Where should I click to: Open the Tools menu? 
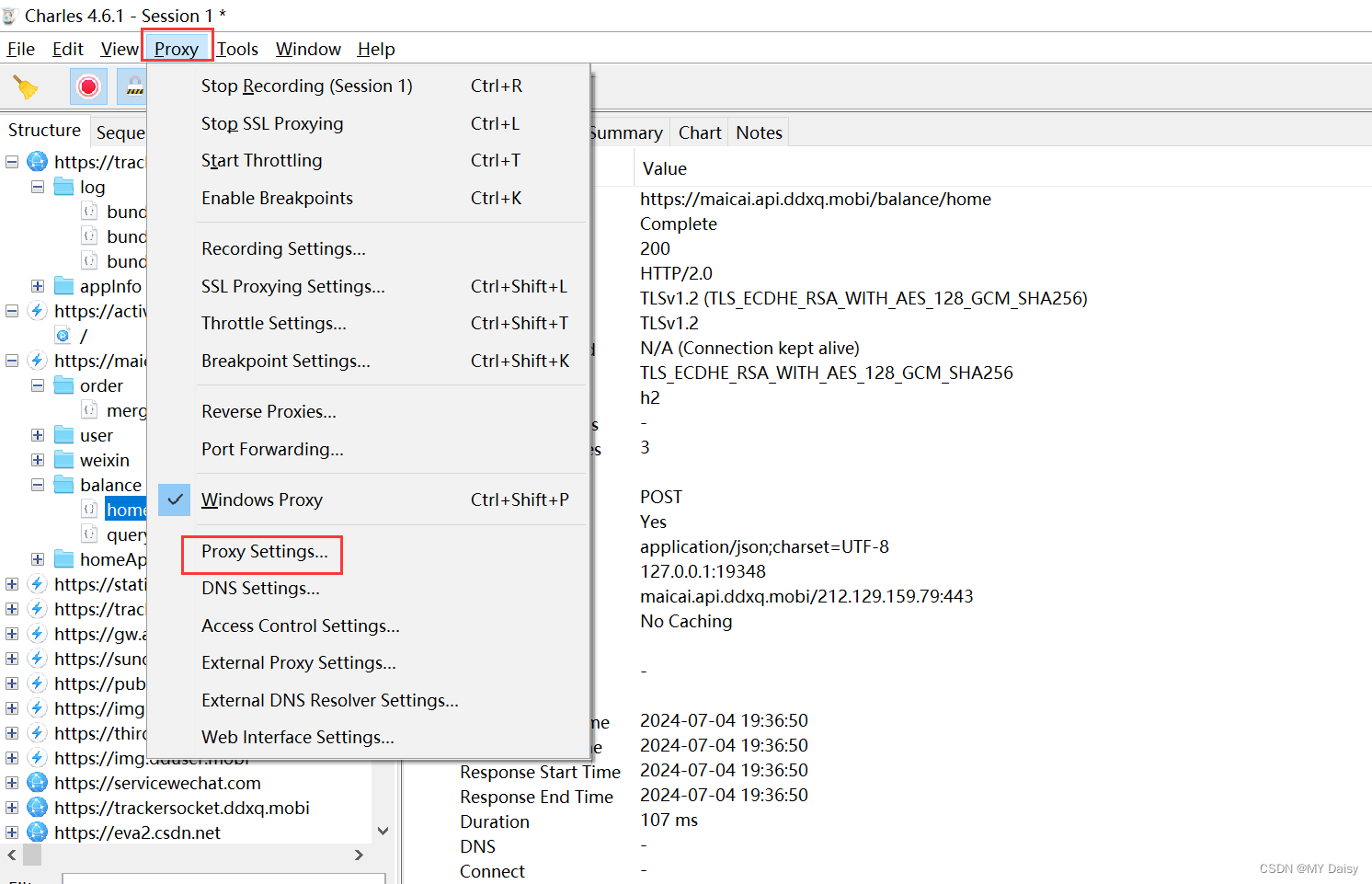(x=237, y=49)
